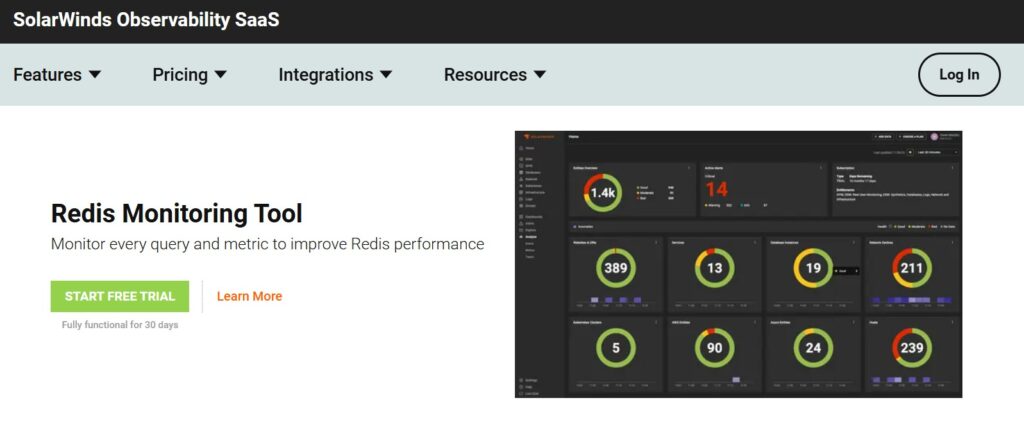Image resolution: width=1024 pixels, height=423 pixels.
Task: Open the Resources menu
Action: pos(495,75)
